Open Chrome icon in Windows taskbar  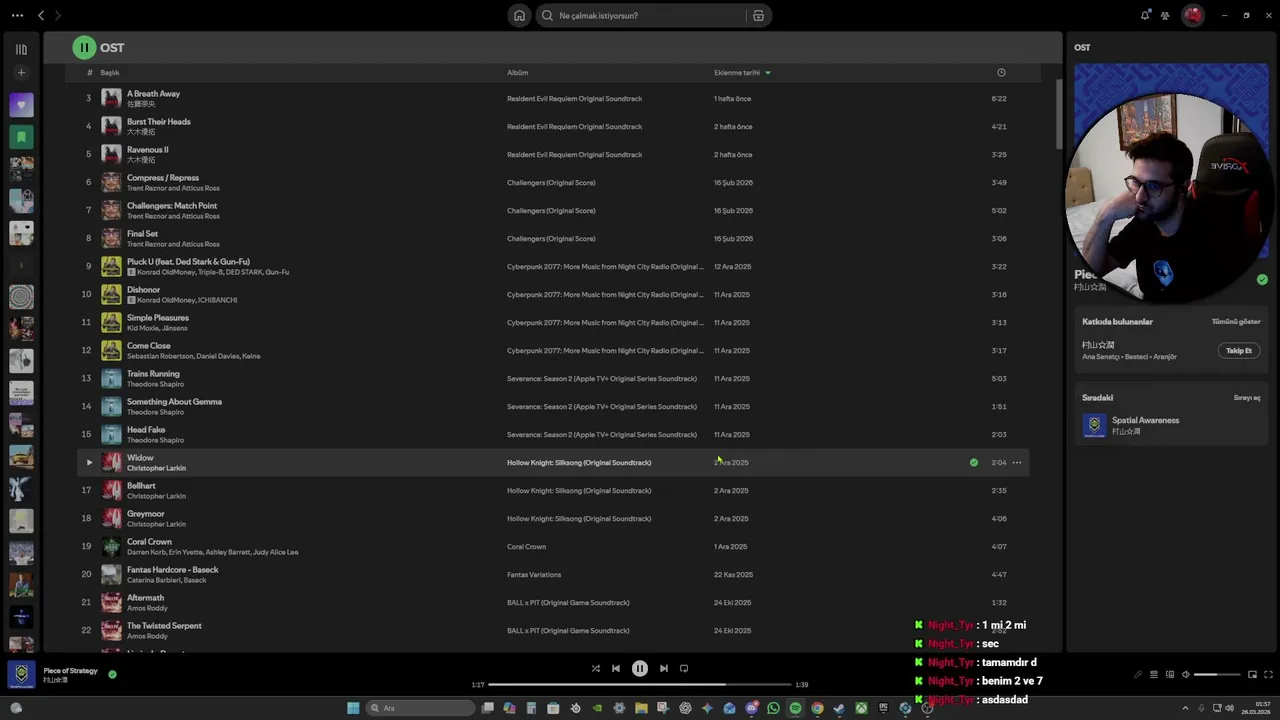point(817,708)
